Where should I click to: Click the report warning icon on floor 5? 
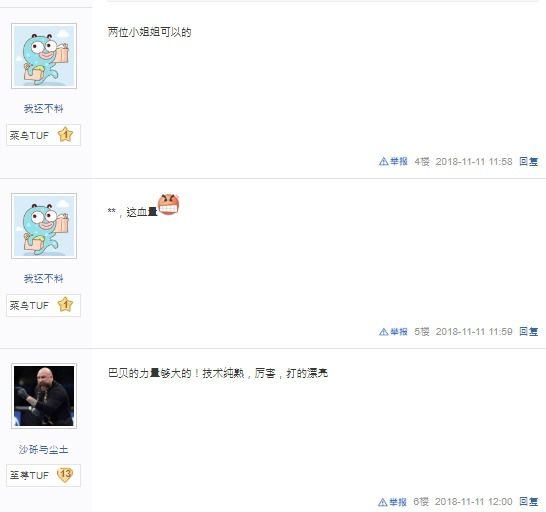(x=383, y=332)
